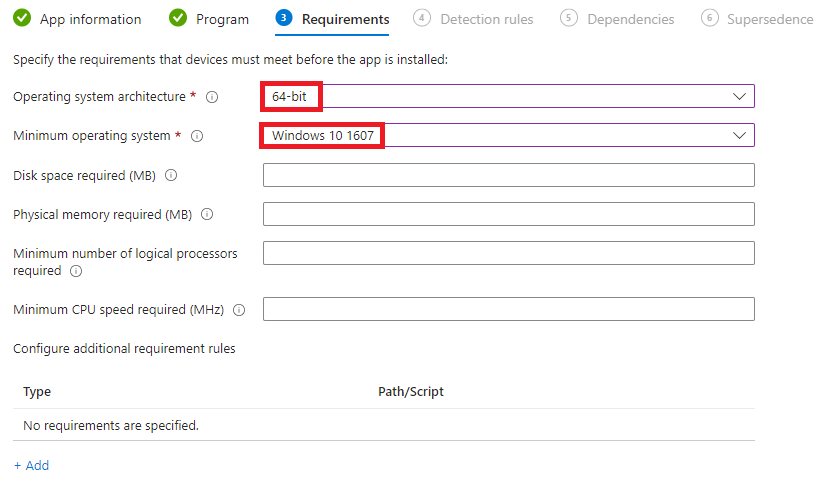Click the Type column header
Screen dimensions: 819x482
click(37, 392)
